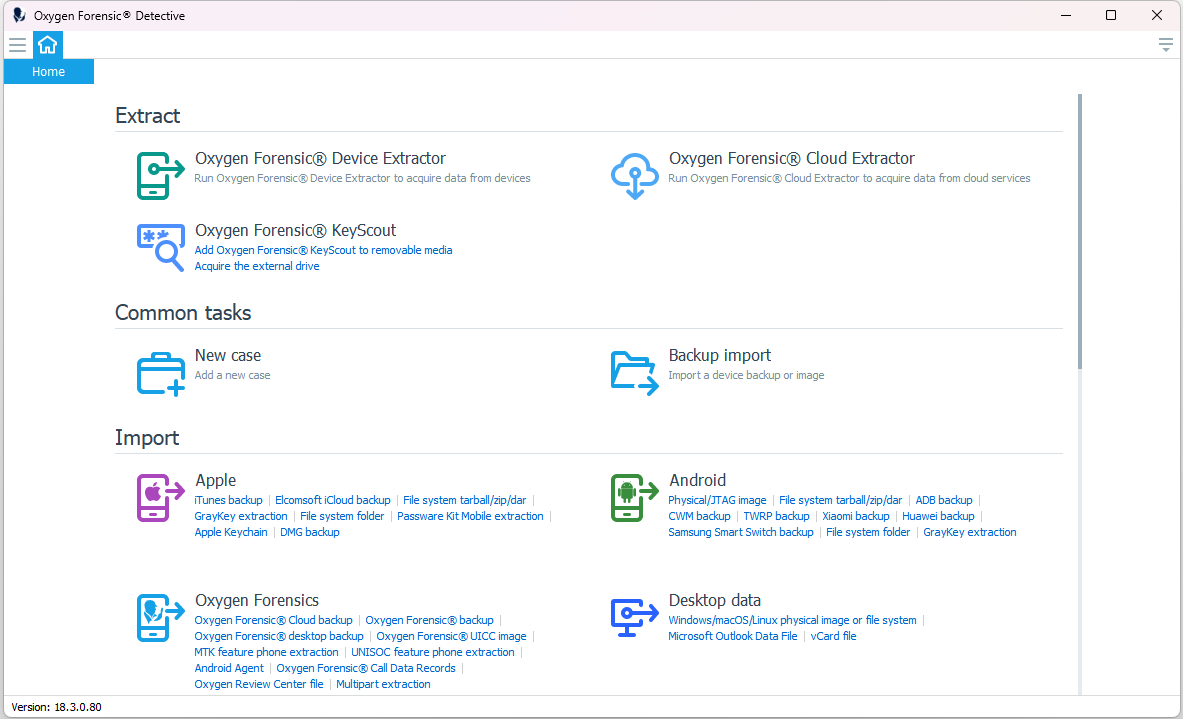Click the Oxygen Forensics import icon
The height and width of the screenshot is (719, 1183).
pos(160,617)
